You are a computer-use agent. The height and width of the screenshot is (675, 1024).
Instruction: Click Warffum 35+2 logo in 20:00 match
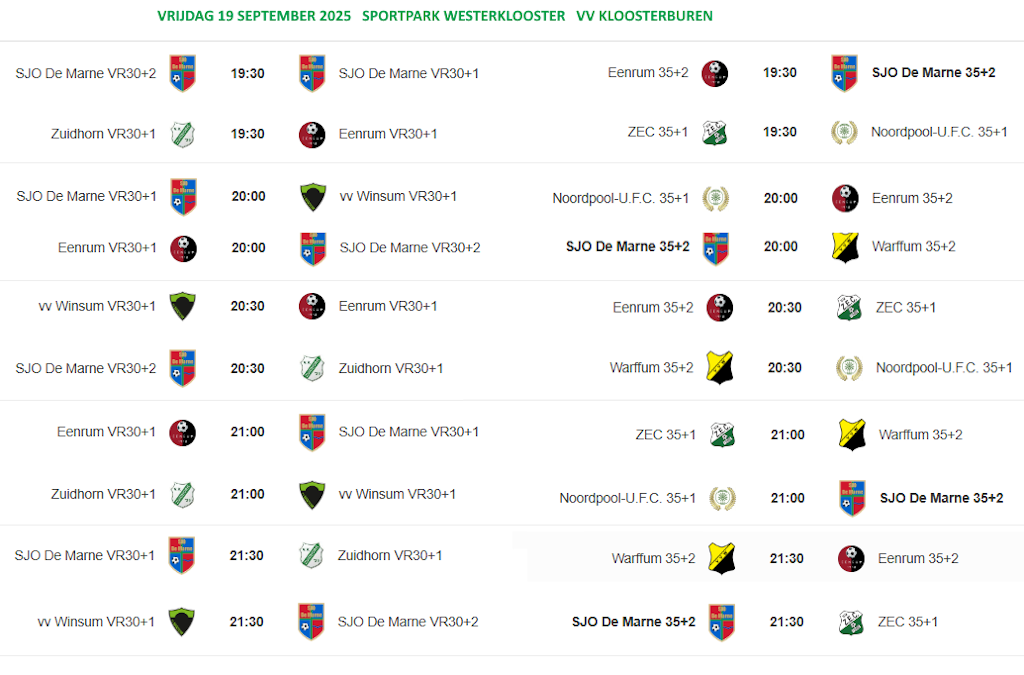845,247
